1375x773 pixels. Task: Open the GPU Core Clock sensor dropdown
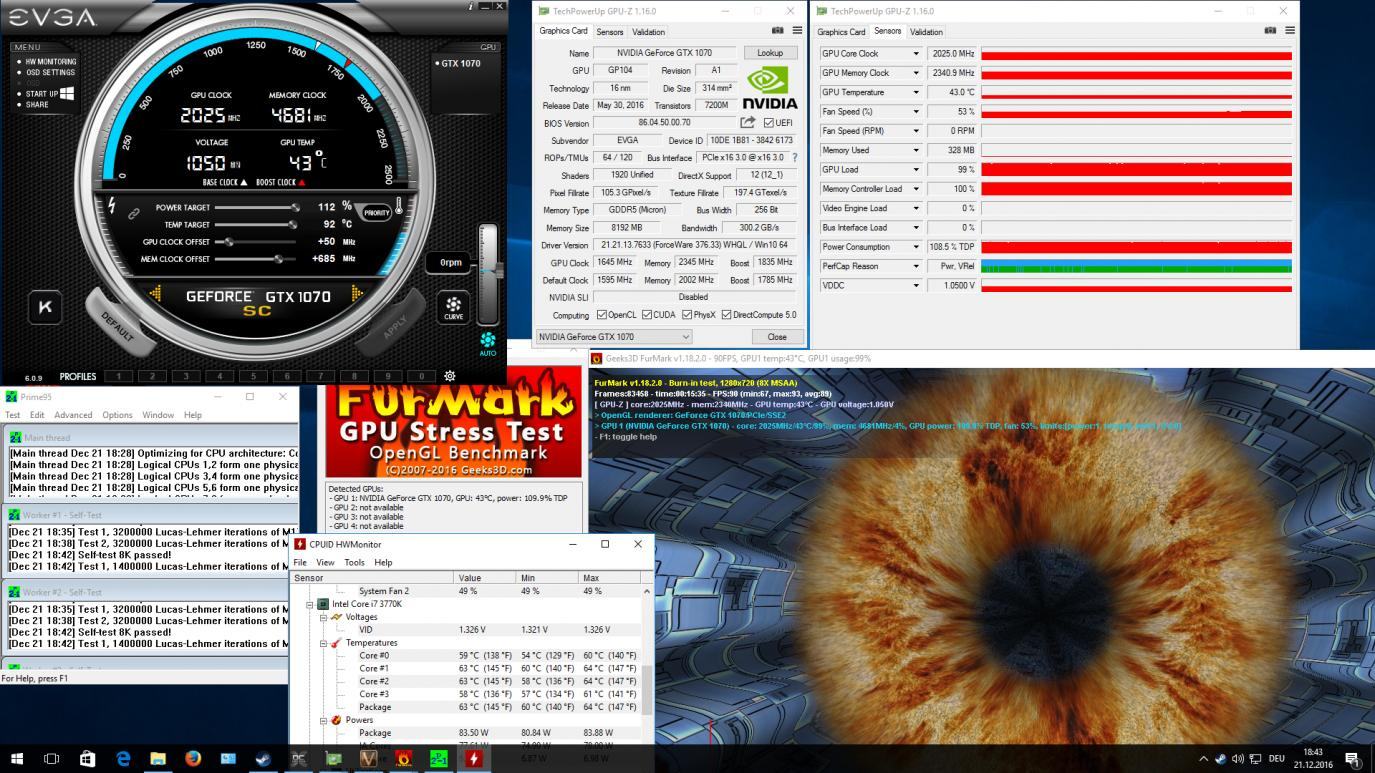[915, 54]
